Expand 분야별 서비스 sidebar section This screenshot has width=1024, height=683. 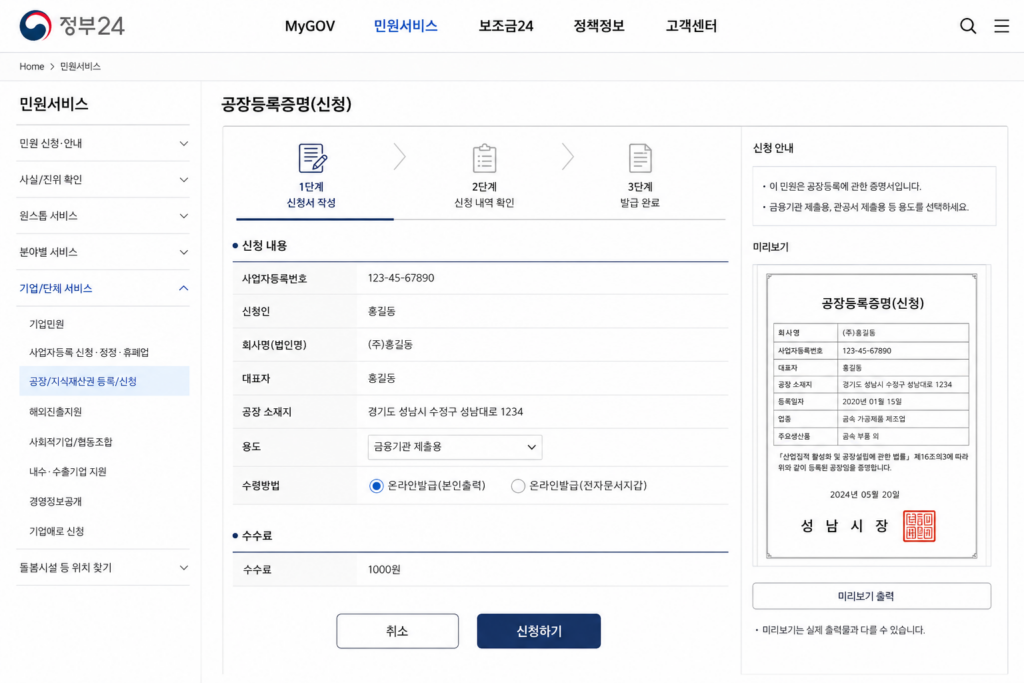(103, 252)
